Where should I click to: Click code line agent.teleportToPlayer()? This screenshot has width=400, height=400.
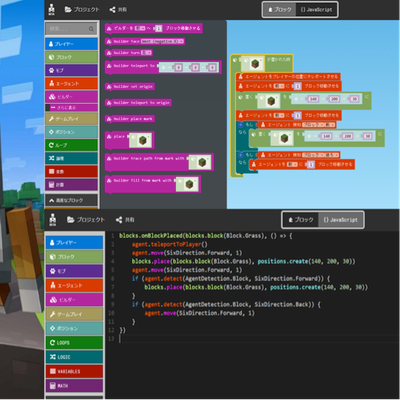[170, 244]
